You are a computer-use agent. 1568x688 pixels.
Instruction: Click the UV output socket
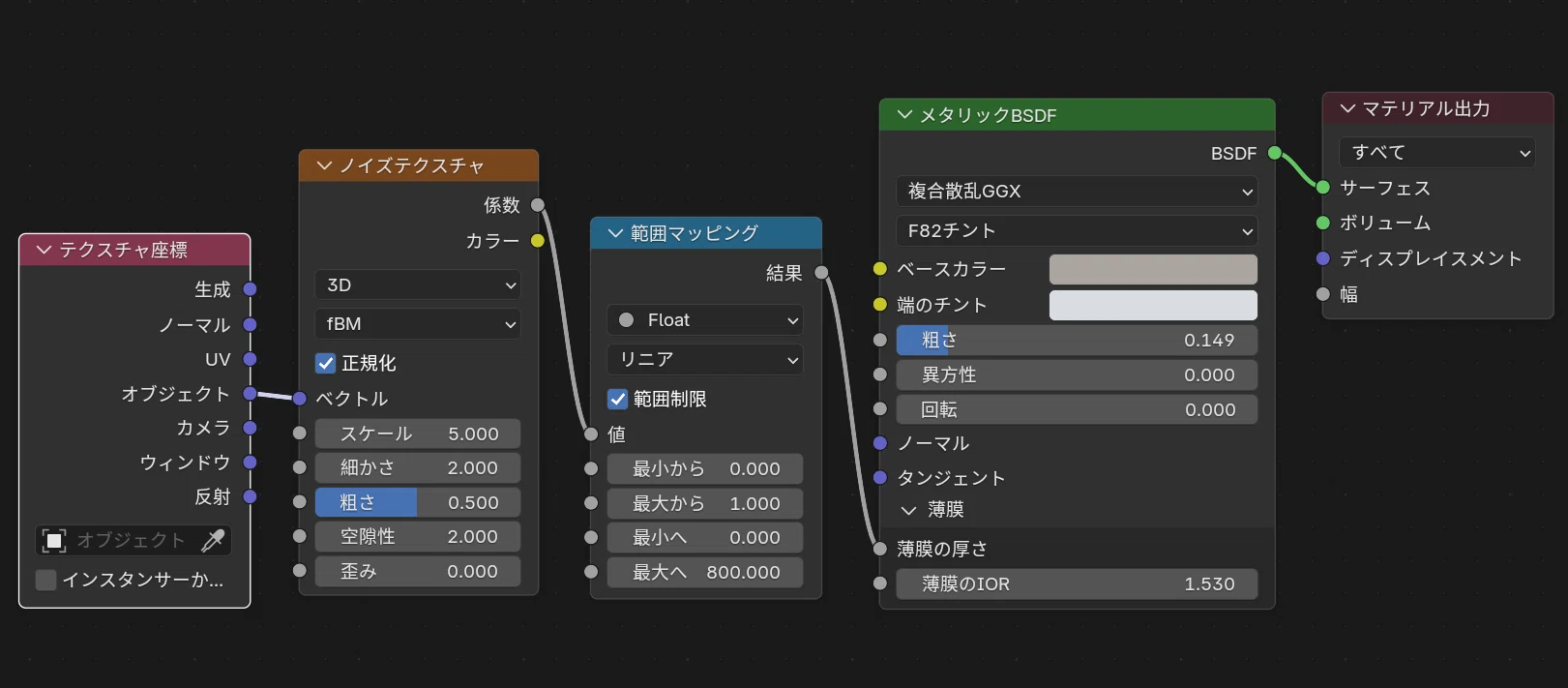coord(250,359)
